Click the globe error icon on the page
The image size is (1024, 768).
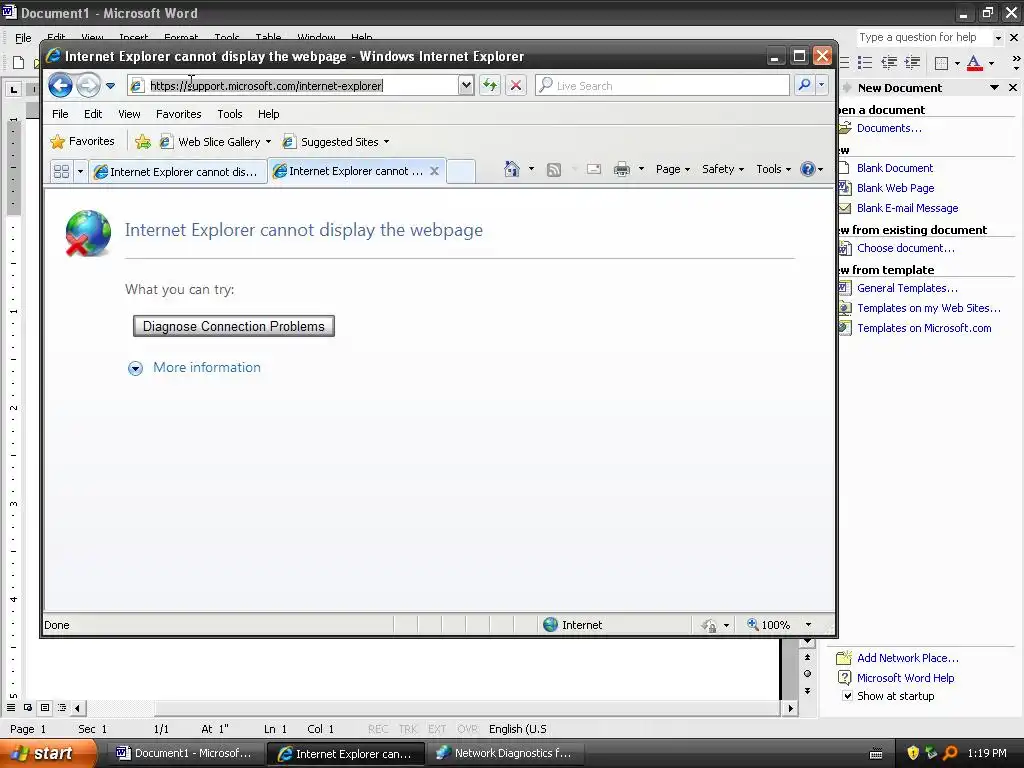coord(88,232)
